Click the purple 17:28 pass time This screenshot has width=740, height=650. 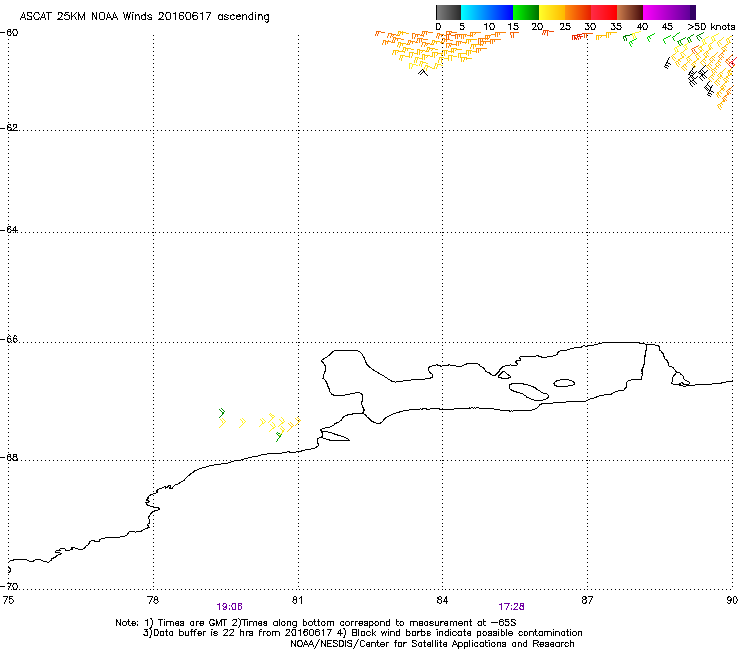click(512, 607)
